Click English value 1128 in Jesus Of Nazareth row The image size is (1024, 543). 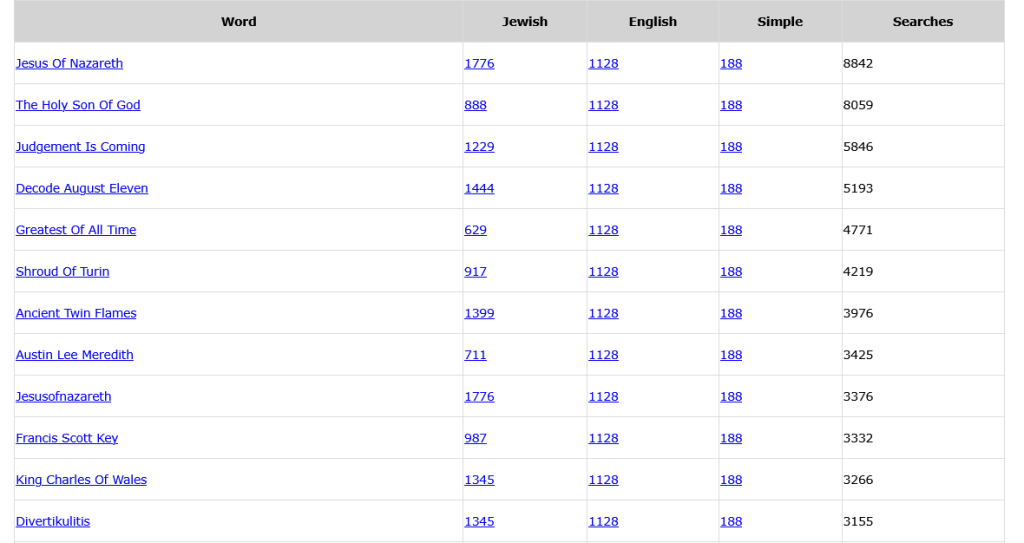click(603, 63)
